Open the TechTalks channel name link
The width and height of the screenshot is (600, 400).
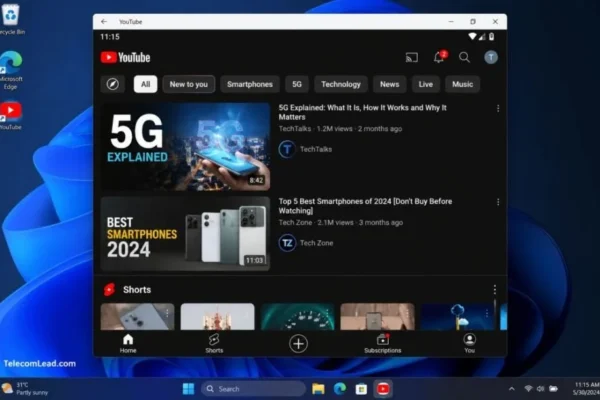coord(316,149)
